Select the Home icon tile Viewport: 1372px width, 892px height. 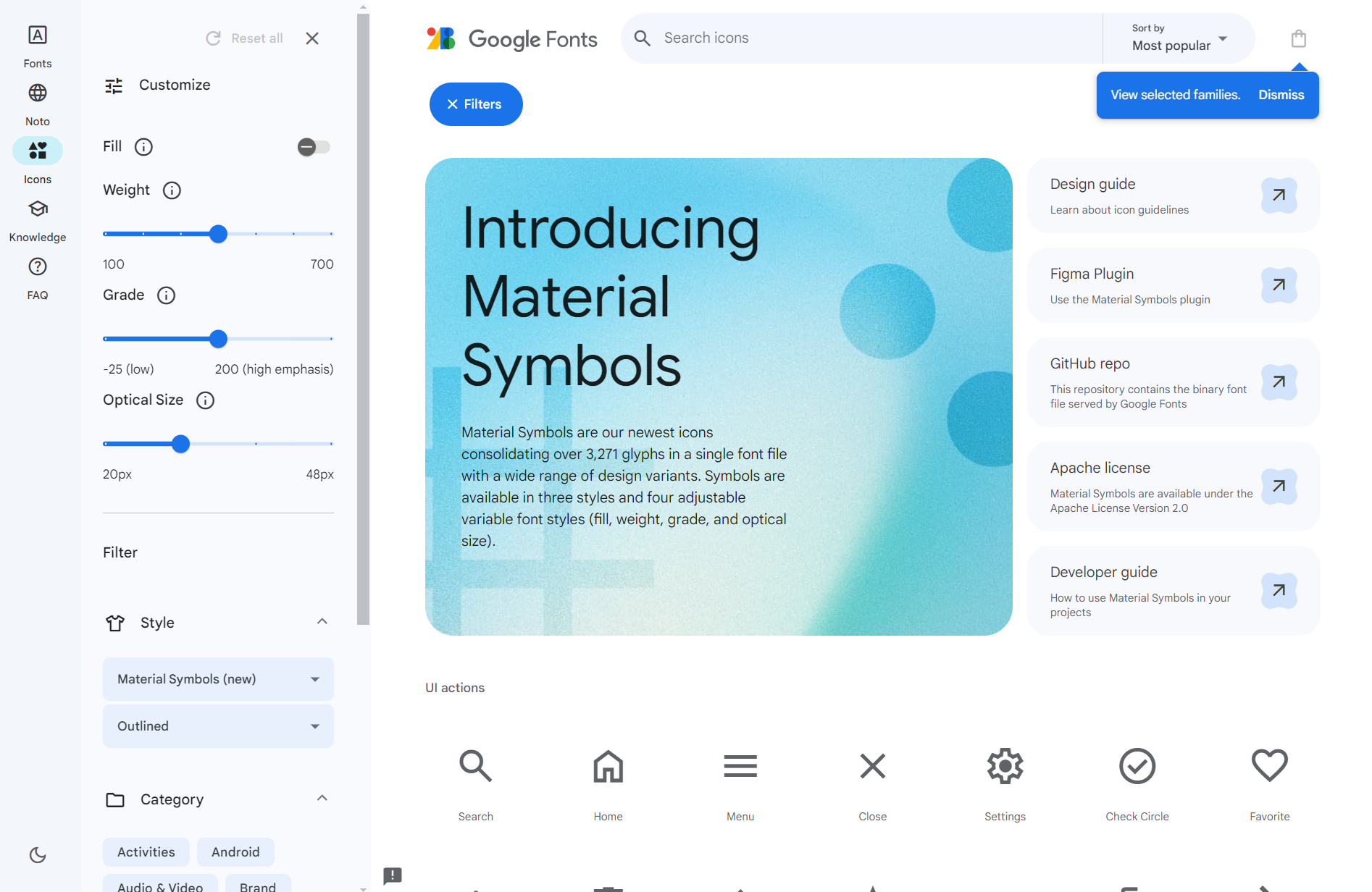(x=608, y=784)
